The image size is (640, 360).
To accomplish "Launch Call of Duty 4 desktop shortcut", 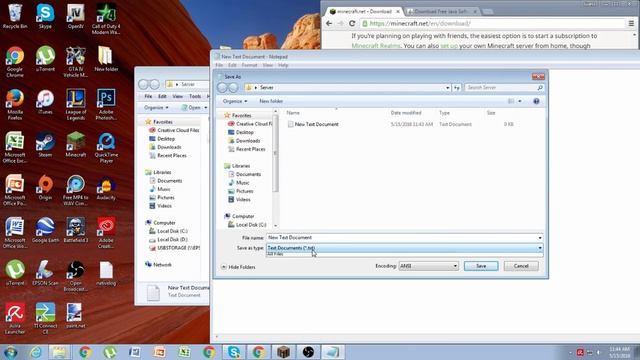I will (x=106, y=19).
